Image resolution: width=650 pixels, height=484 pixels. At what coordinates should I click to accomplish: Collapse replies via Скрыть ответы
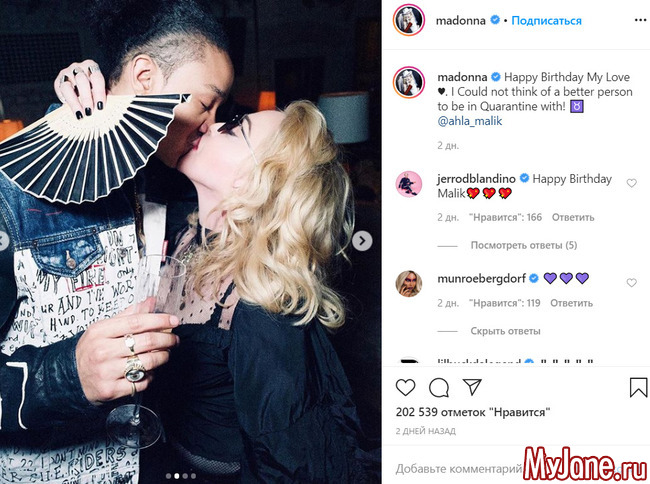tap(505, 331)
